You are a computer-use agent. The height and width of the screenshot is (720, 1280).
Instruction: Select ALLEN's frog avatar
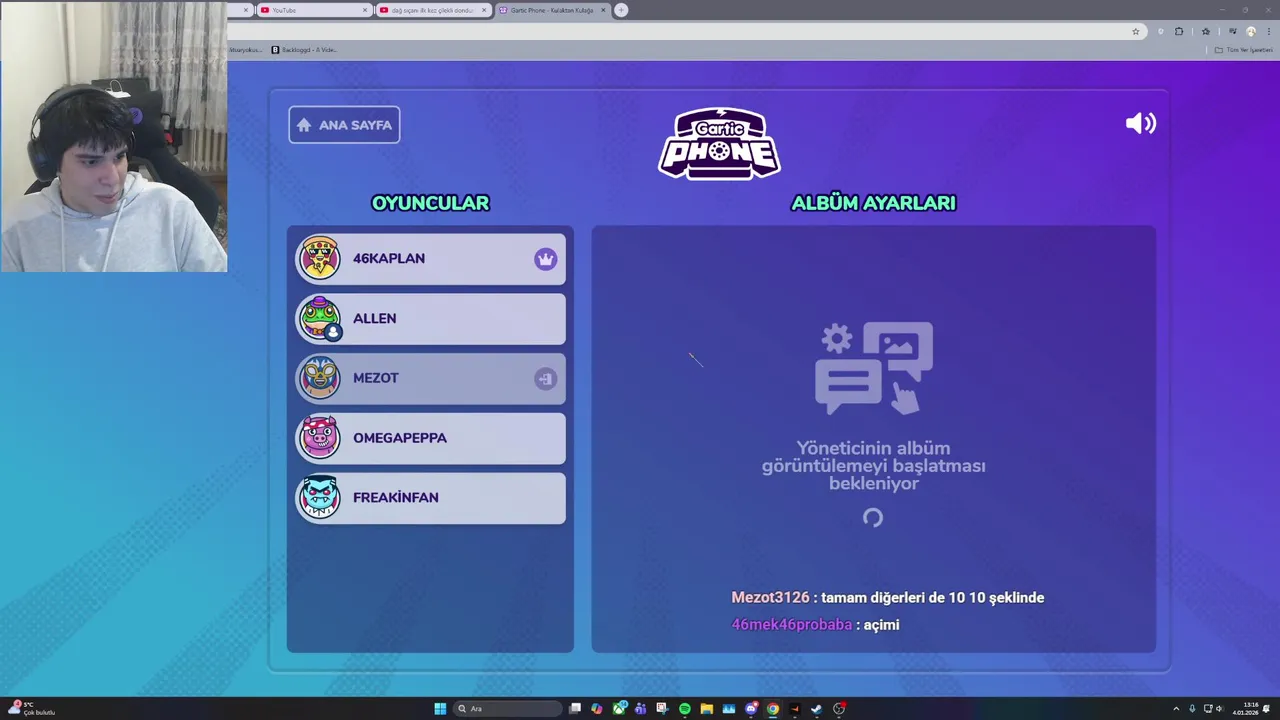(320, 318)
